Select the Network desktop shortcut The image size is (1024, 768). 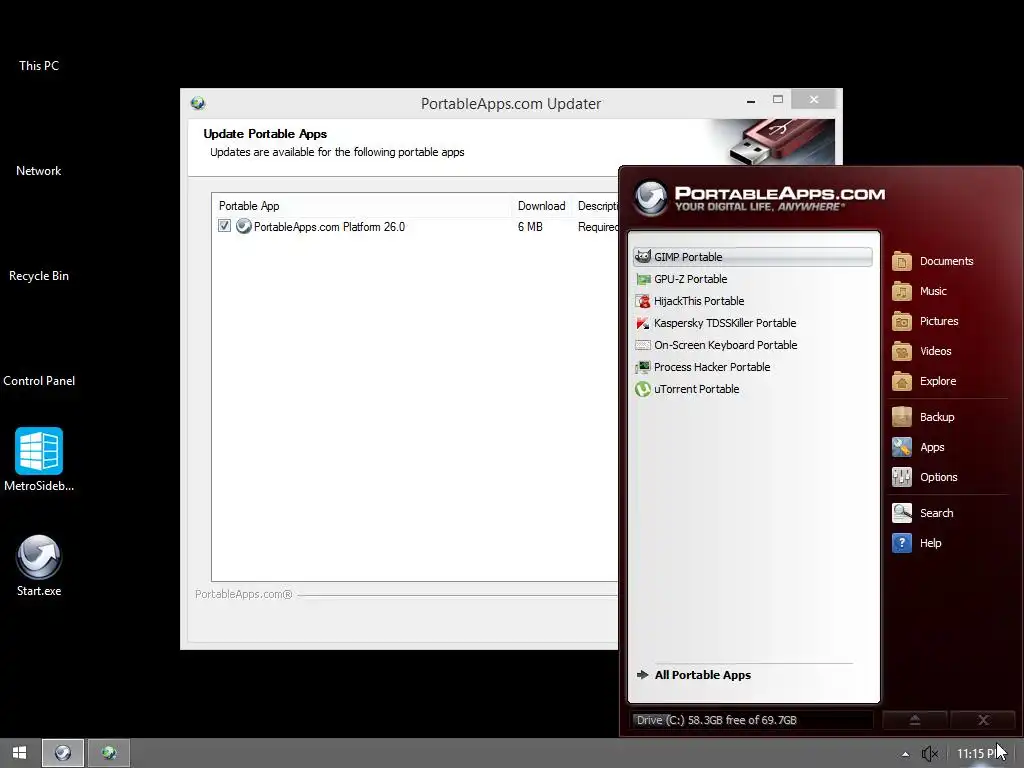[39, 171]
